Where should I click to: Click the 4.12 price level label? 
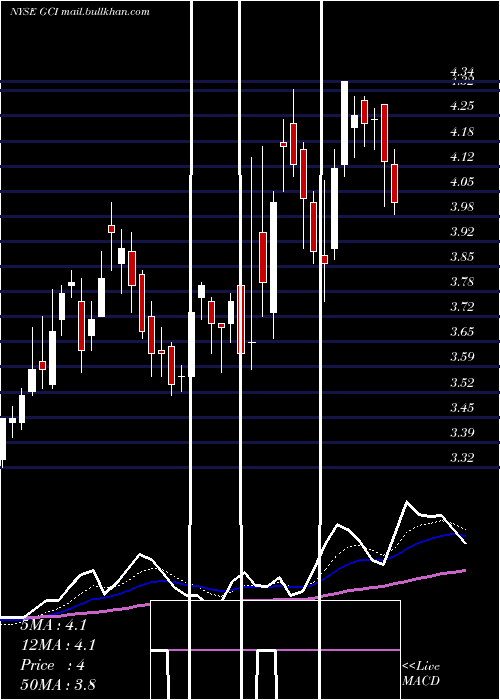tap(462, 157)
